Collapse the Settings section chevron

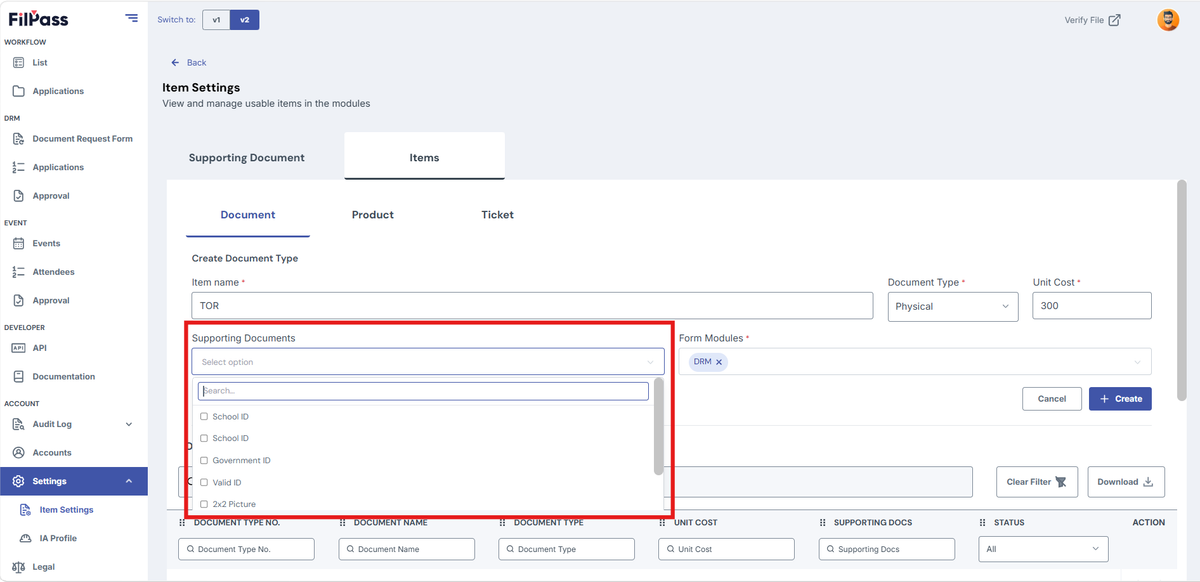click(129, 481)
